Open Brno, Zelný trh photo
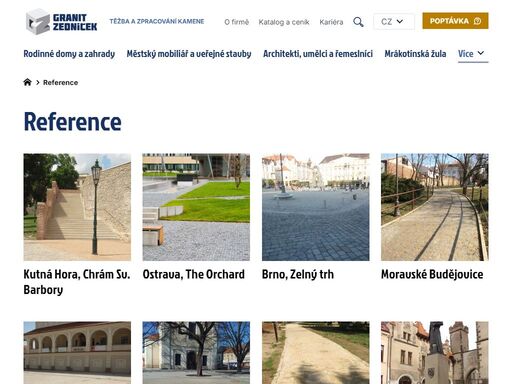Viewport: 512px width, 384px height. pos(315,207)
